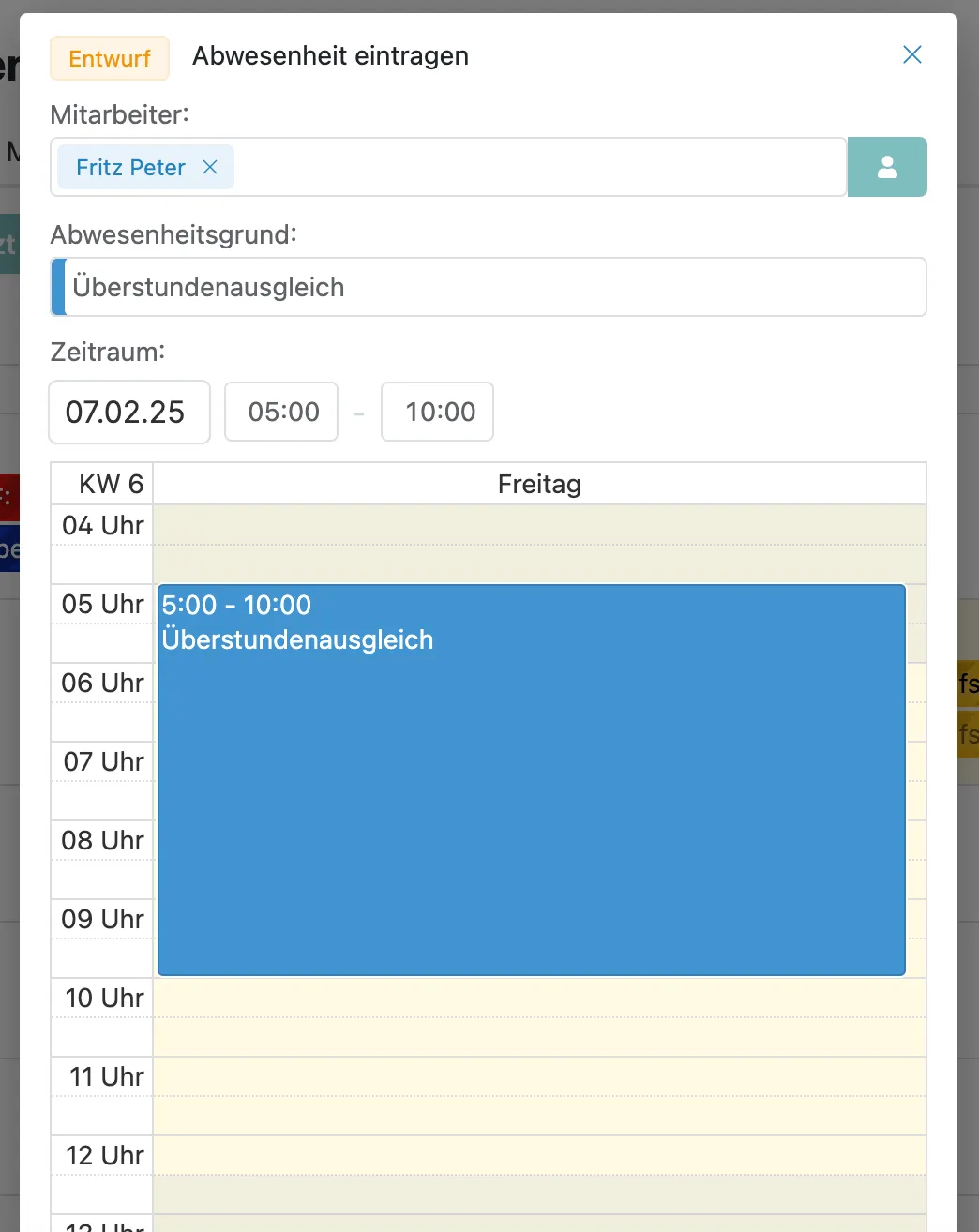Click the 04 Uhr time slot
This screenshot has height=1232, width=979.
(x=539, y=525)
